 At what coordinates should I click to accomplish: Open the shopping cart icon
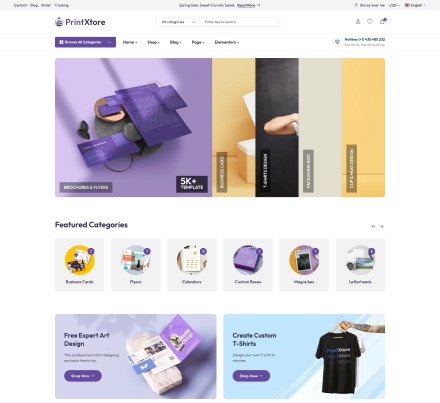[382, 22]
